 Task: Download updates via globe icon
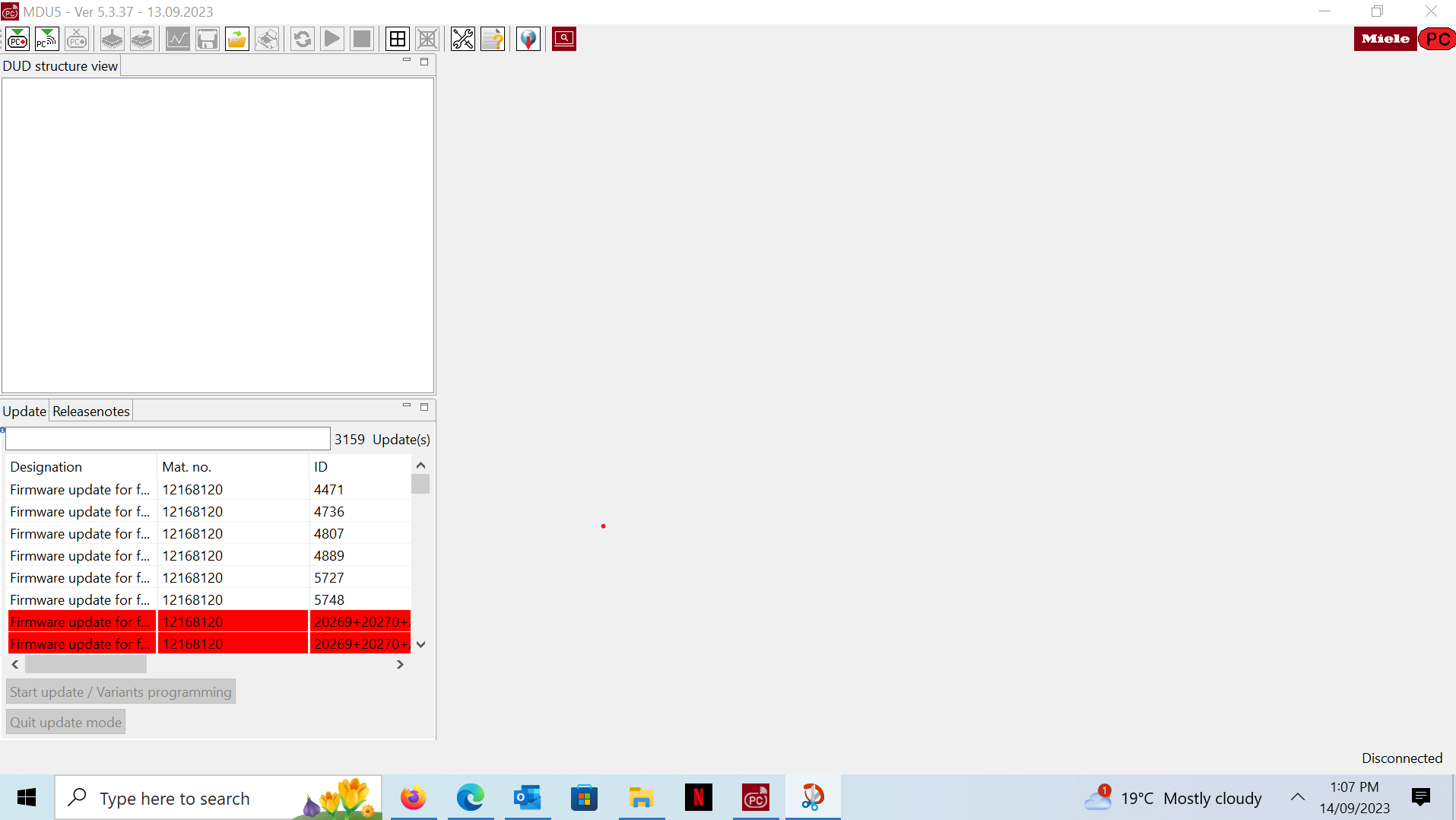pyautogui.click(x=528, y=39)
